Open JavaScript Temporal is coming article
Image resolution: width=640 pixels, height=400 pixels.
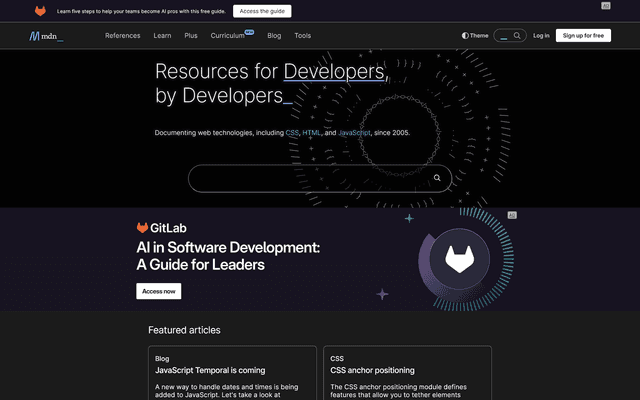coord(210,370)
